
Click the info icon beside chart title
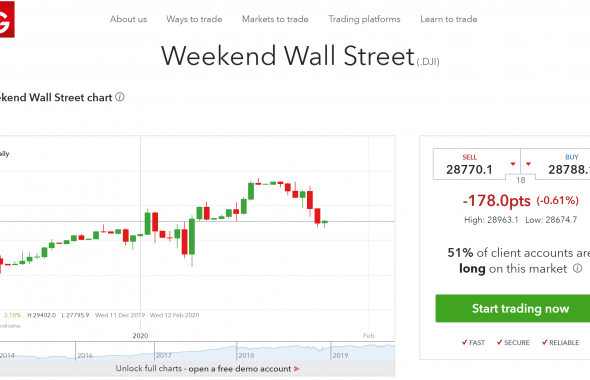pos(120,97)
